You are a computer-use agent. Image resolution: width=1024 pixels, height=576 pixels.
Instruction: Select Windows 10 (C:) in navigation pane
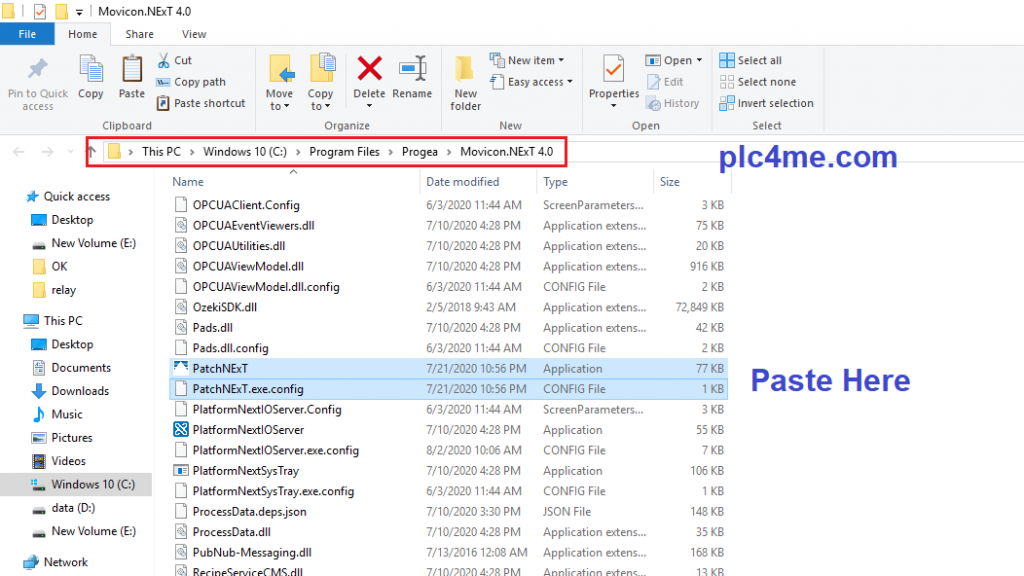tap(92, 484)
